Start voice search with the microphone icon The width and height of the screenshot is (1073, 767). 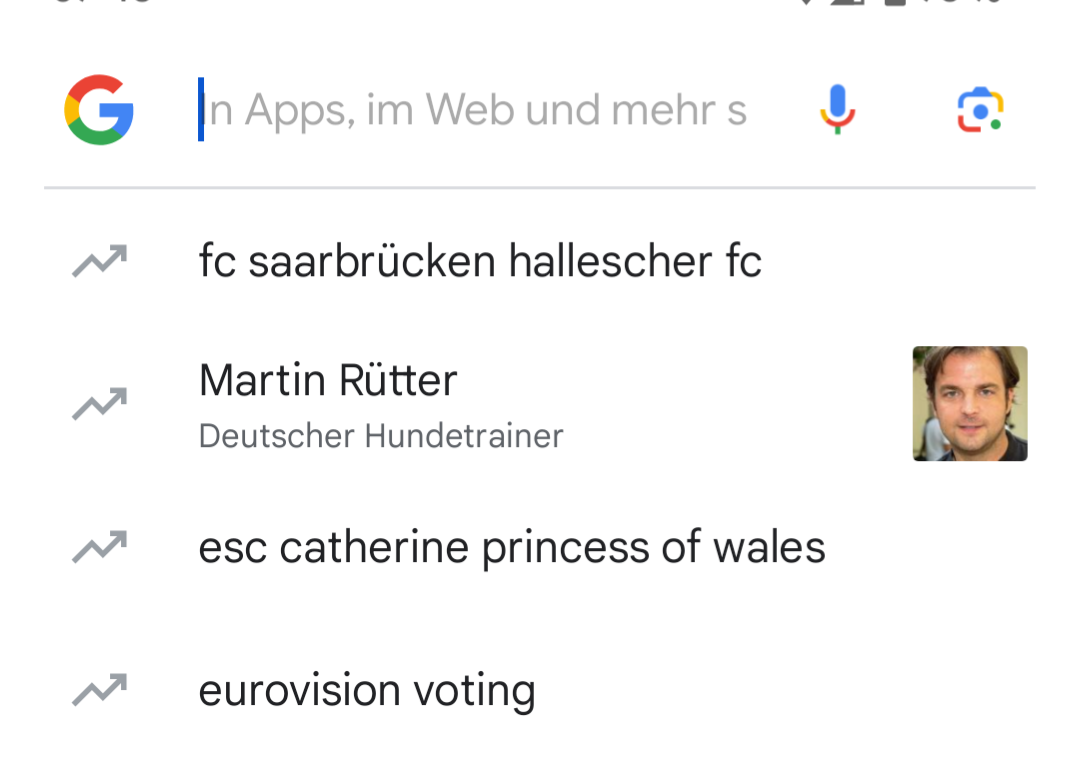(x=838, y=109)
